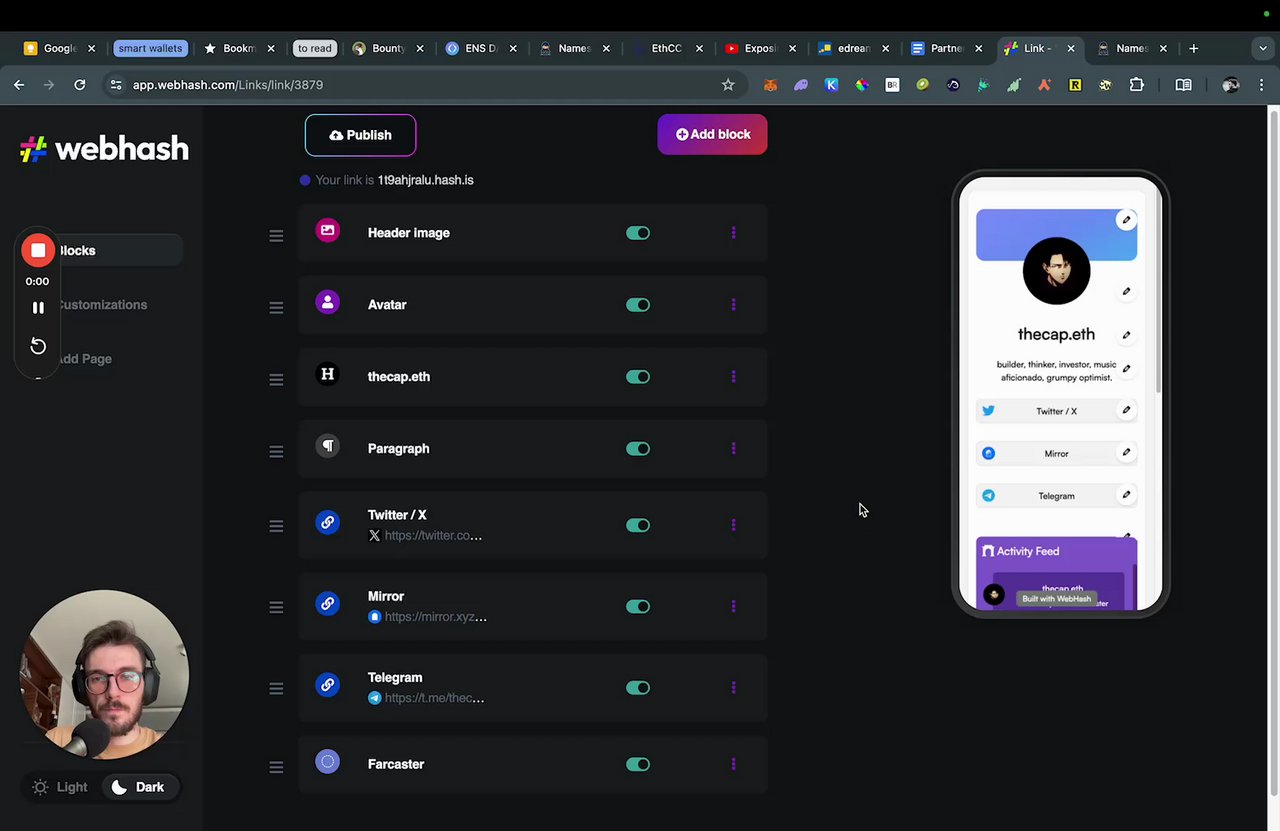Click the Header image block icon
The image size is (1280, 831).
point(327,230)
